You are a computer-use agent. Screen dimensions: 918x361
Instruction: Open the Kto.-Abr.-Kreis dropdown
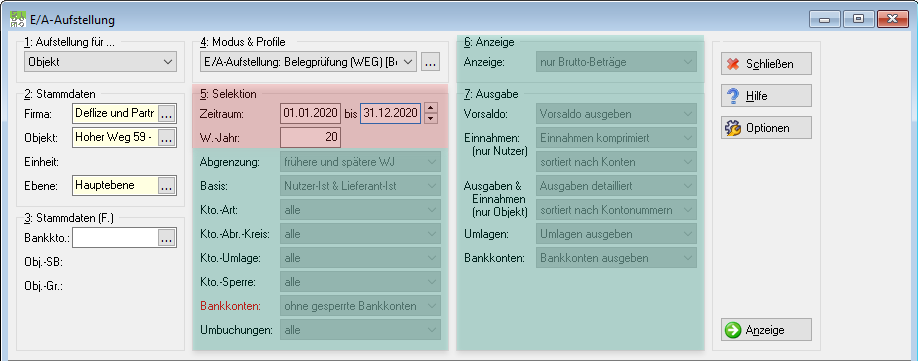pyautogui.click(x=360, y=233)
